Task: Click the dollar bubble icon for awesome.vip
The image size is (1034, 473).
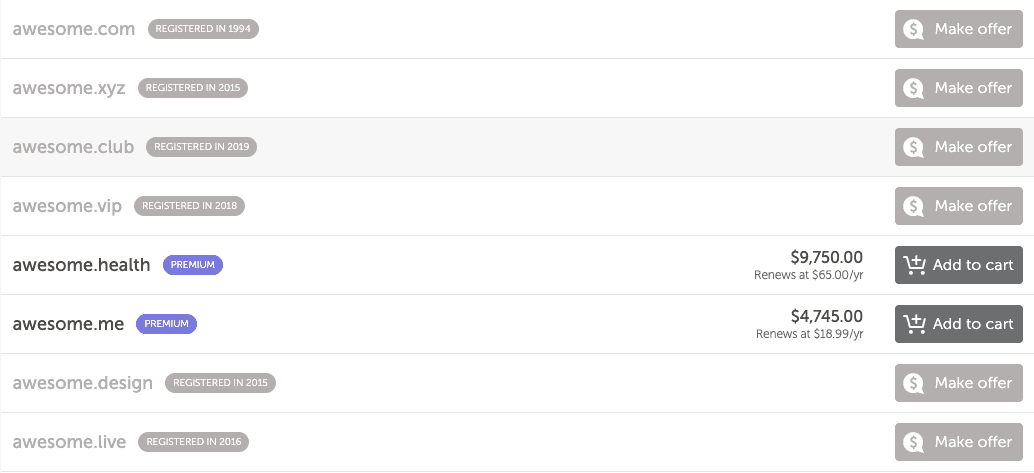Action: (913, 207)
